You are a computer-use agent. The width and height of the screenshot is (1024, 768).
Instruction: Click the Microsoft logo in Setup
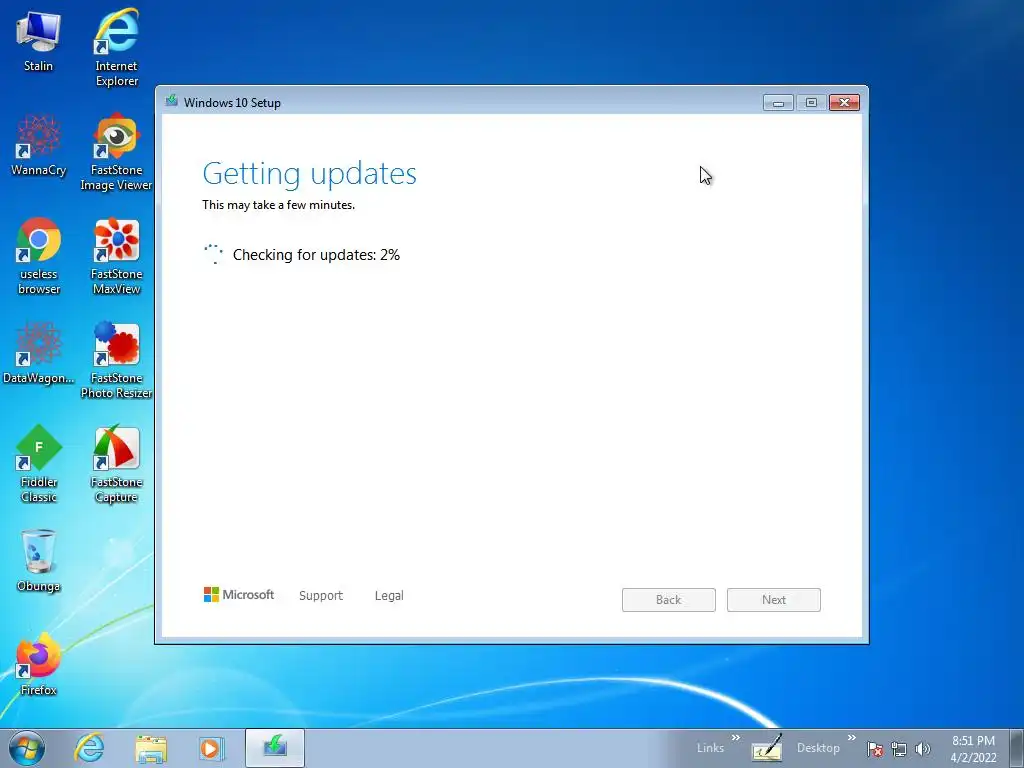point(239,595)
